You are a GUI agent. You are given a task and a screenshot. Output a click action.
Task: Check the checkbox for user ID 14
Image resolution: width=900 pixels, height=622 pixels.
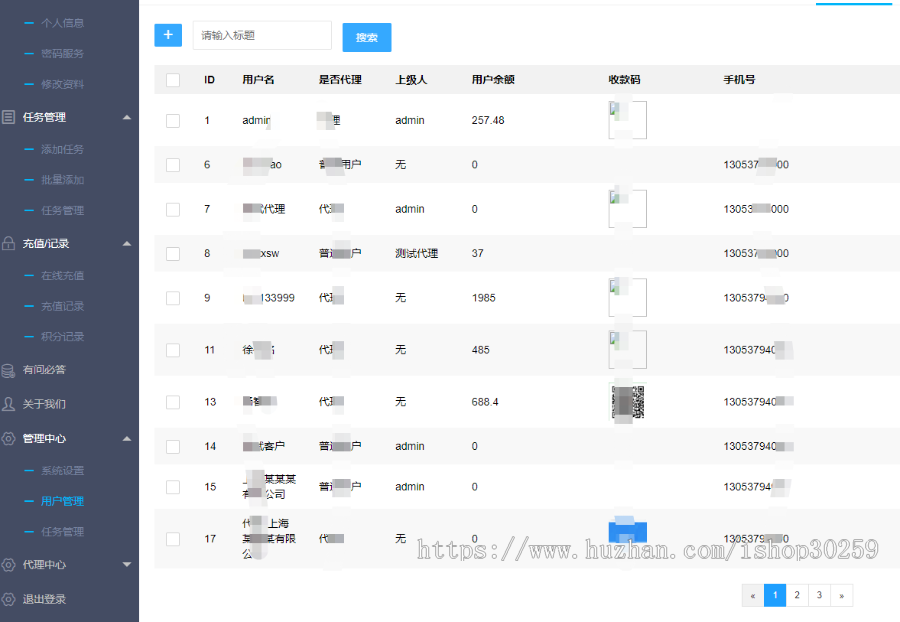pyautogui.click(x=173, y=446)
